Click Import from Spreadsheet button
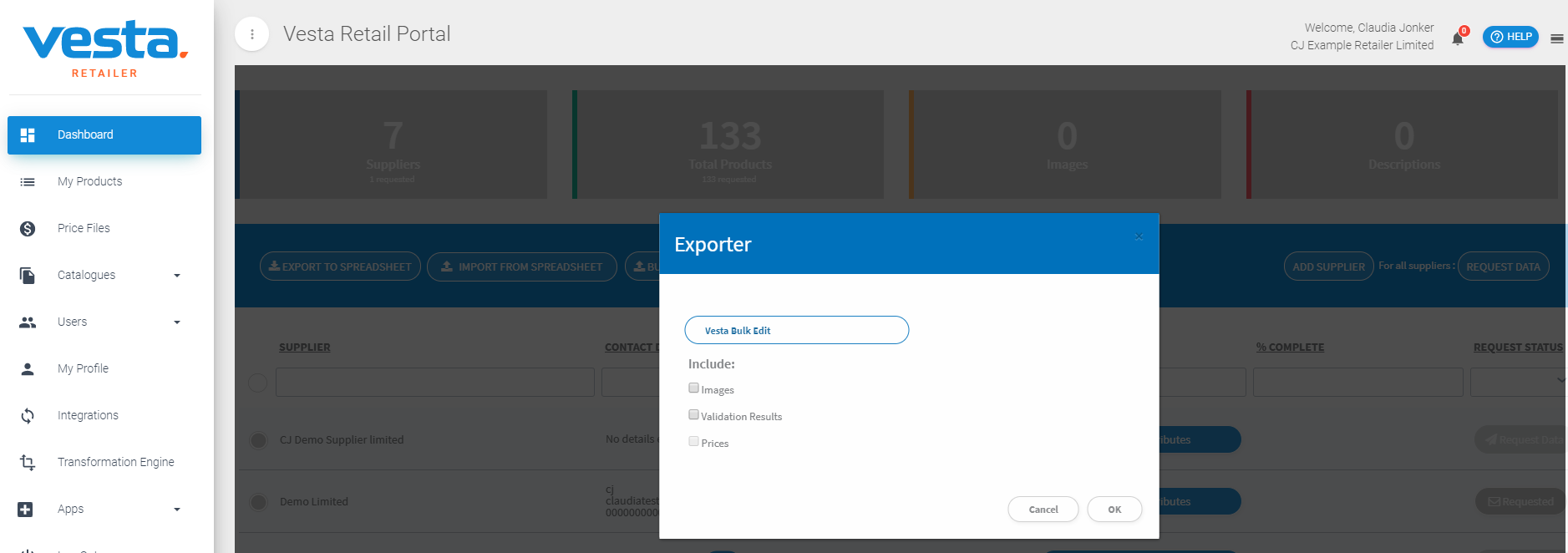 pyautogui.click(x=522, y=266)
